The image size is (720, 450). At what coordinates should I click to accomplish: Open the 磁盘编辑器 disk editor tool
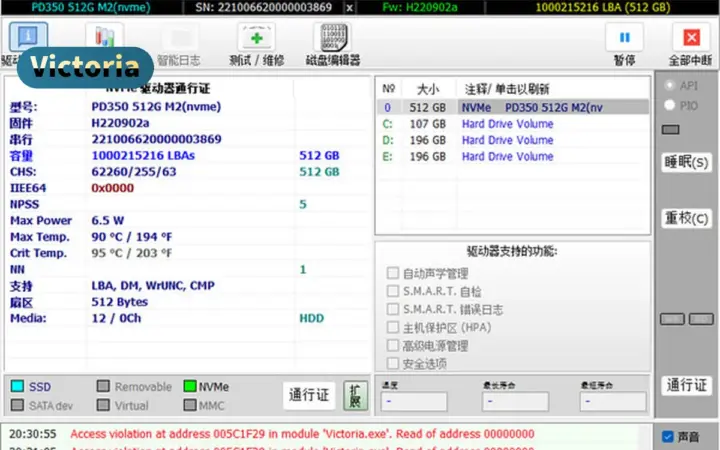(333, 45)
